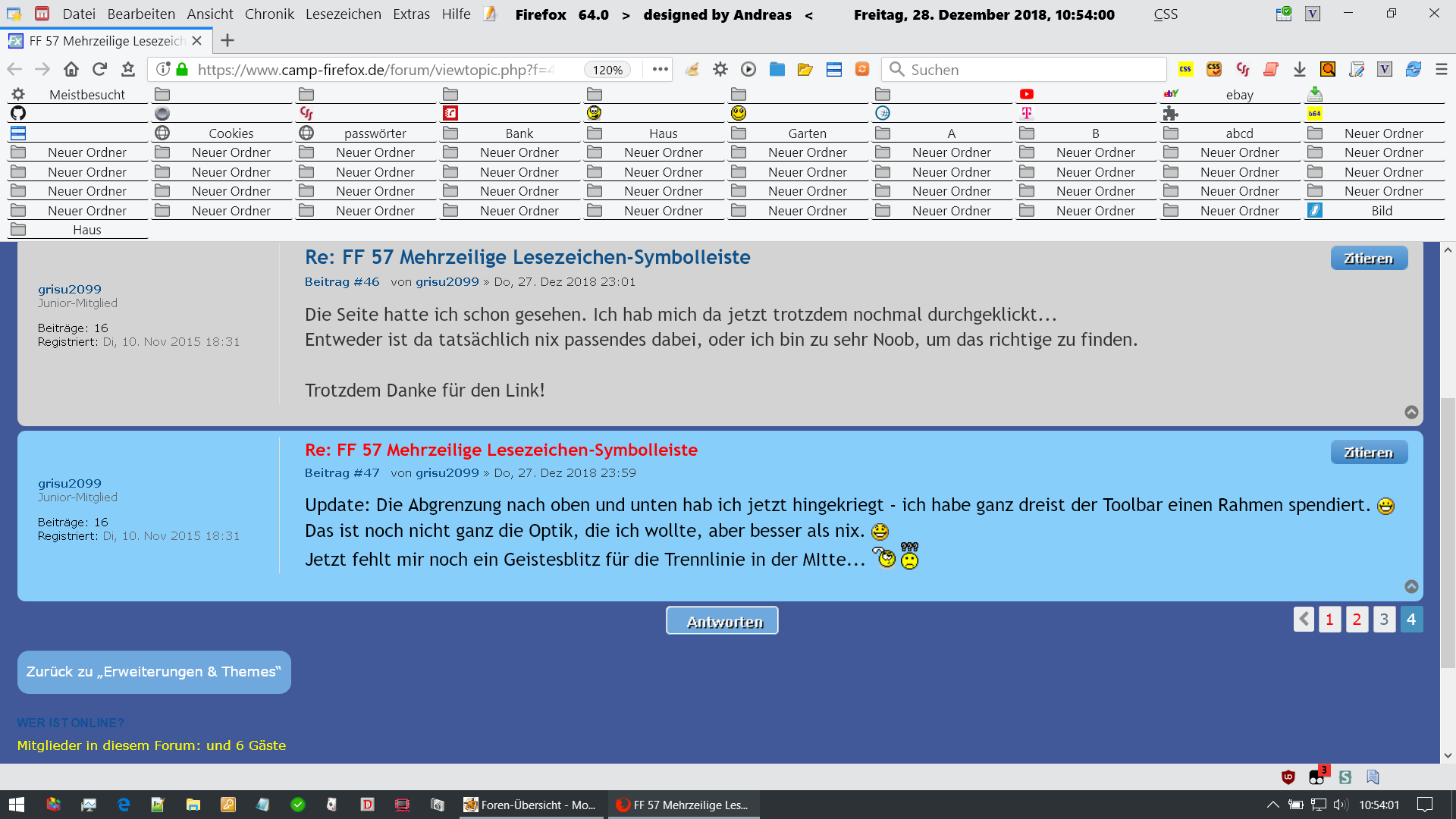Image resolution: width=1456 pixels, height=819 pixels.
Task: Reset the 120% zoom level badge
Action: 607,70
